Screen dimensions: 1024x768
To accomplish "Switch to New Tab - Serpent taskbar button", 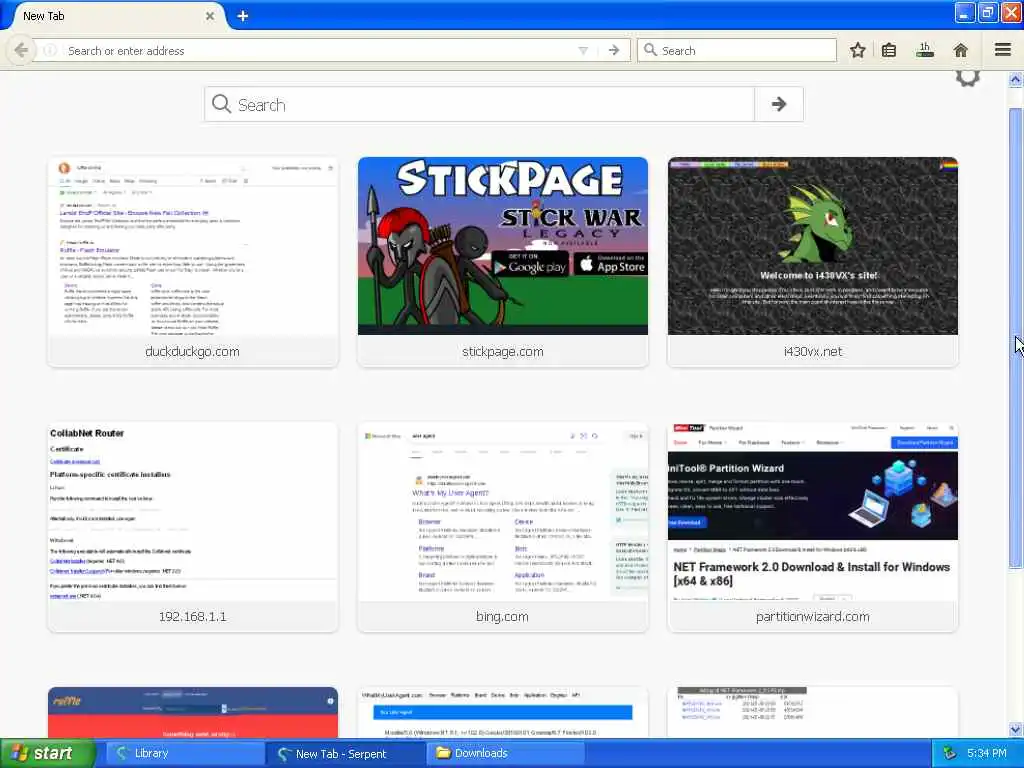I will tap(345, 754).
